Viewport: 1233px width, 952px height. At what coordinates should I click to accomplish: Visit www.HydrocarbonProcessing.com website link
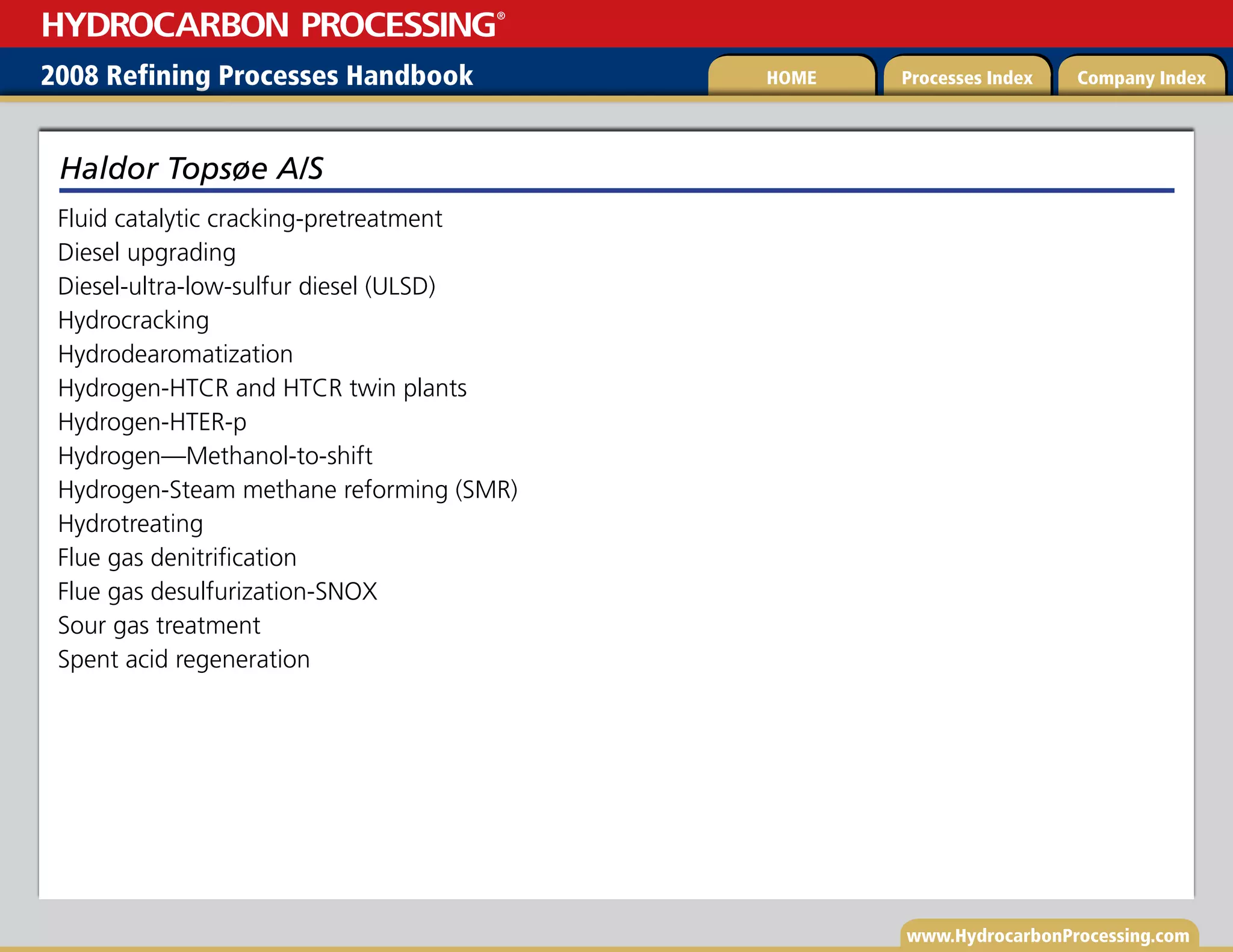pos(1048,936)
